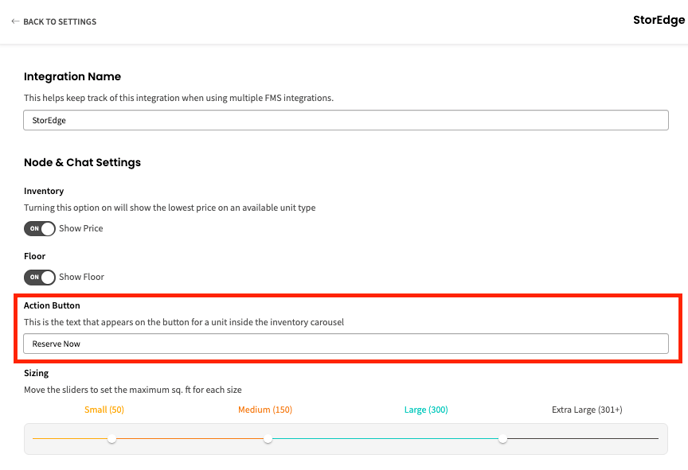Viewport: 688px width, 470px height.
Task: Click the Small size slider handle
Action: click(x=112, y=439)
